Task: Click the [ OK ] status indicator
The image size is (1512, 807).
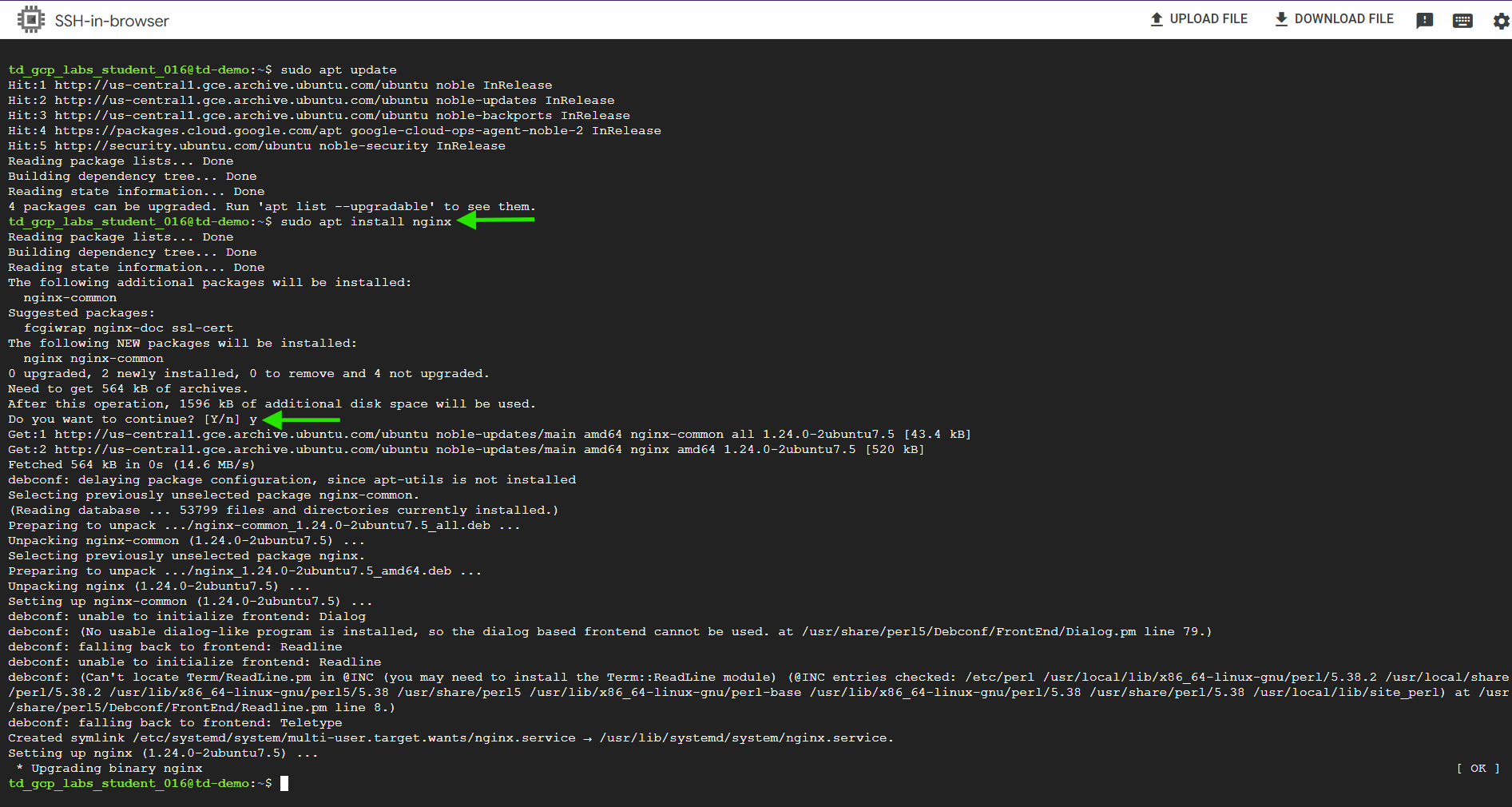Action: click(1478, 768)
